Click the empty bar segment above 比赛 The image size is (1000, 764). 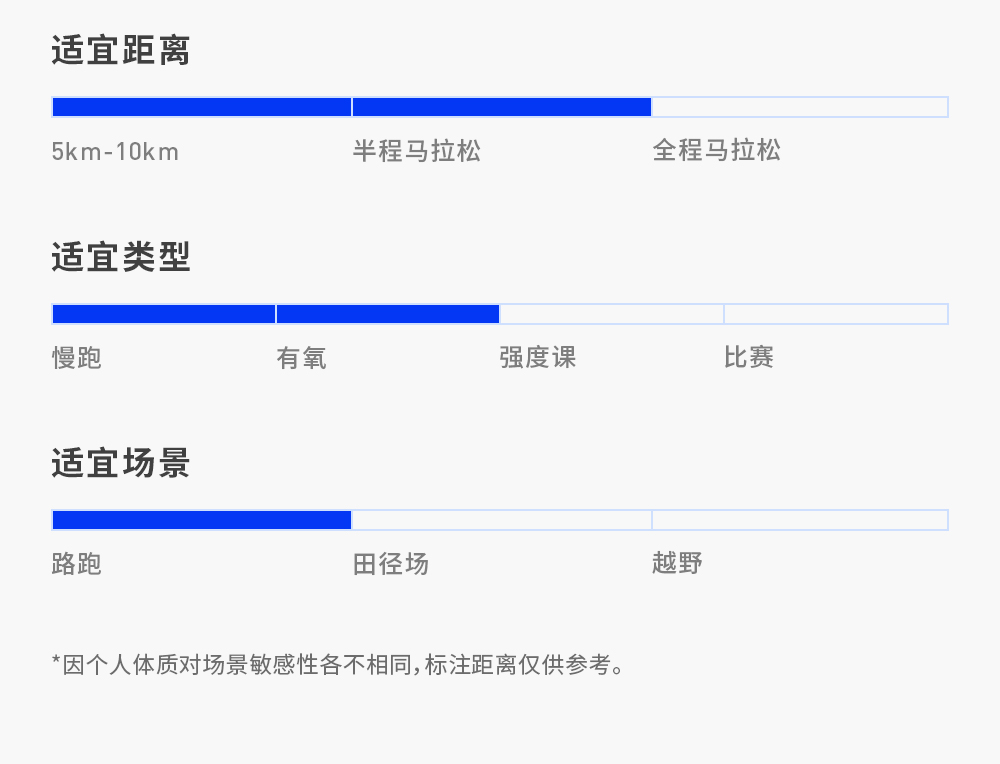pos(835,314)
